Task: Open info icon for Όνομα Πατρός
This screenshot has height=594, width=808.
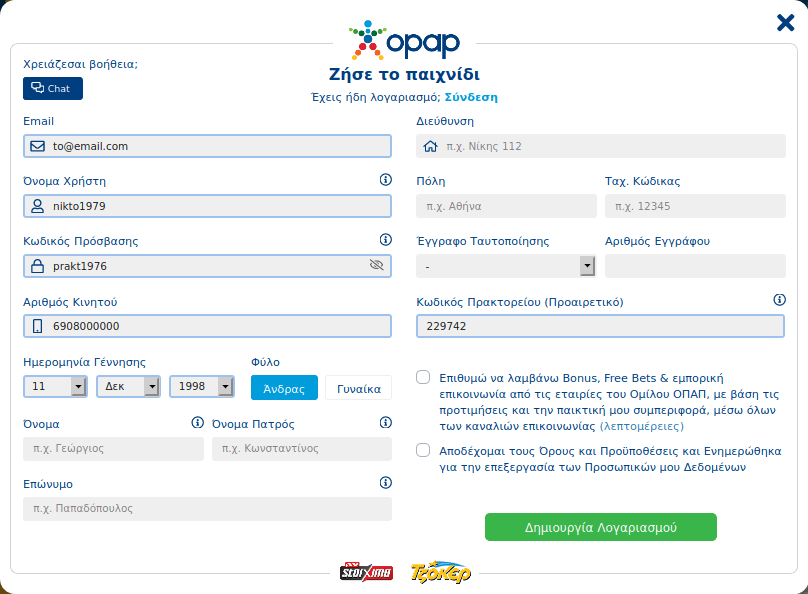Action: (385, 422)
